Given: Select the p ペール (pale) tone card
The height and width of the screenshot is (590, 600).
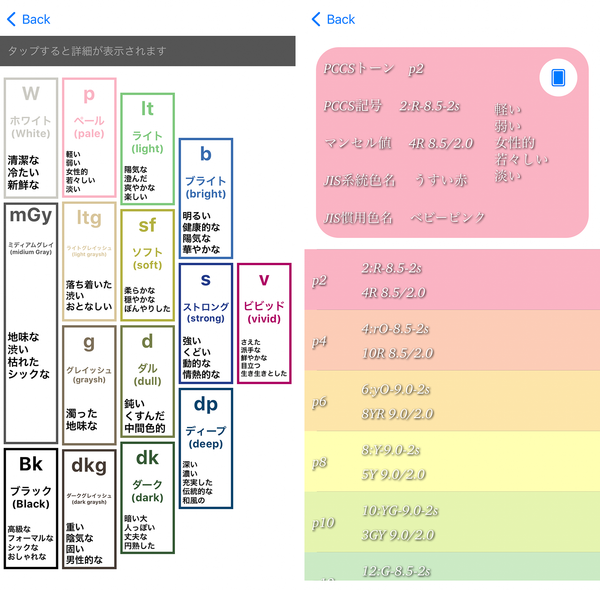Looking at the screenshot, I should tap(89, 138).
